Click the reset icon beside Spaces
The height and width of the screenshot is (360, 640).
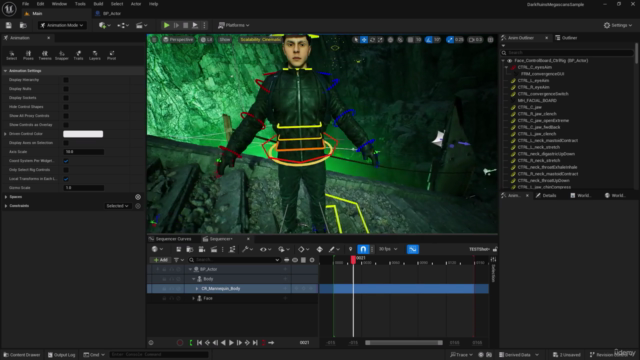coord(138,197)
